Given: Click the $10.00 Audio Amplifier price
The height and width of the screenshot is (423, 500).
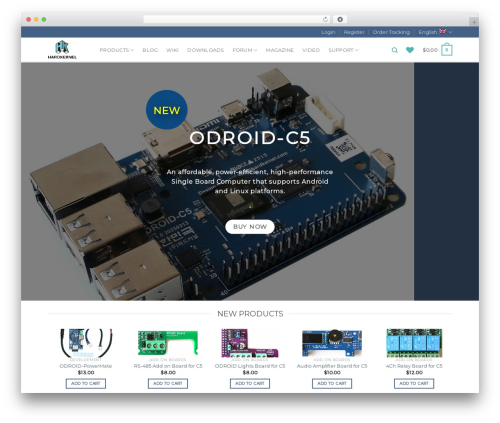Looking at the screenshot, I should [x=332, y=373].
